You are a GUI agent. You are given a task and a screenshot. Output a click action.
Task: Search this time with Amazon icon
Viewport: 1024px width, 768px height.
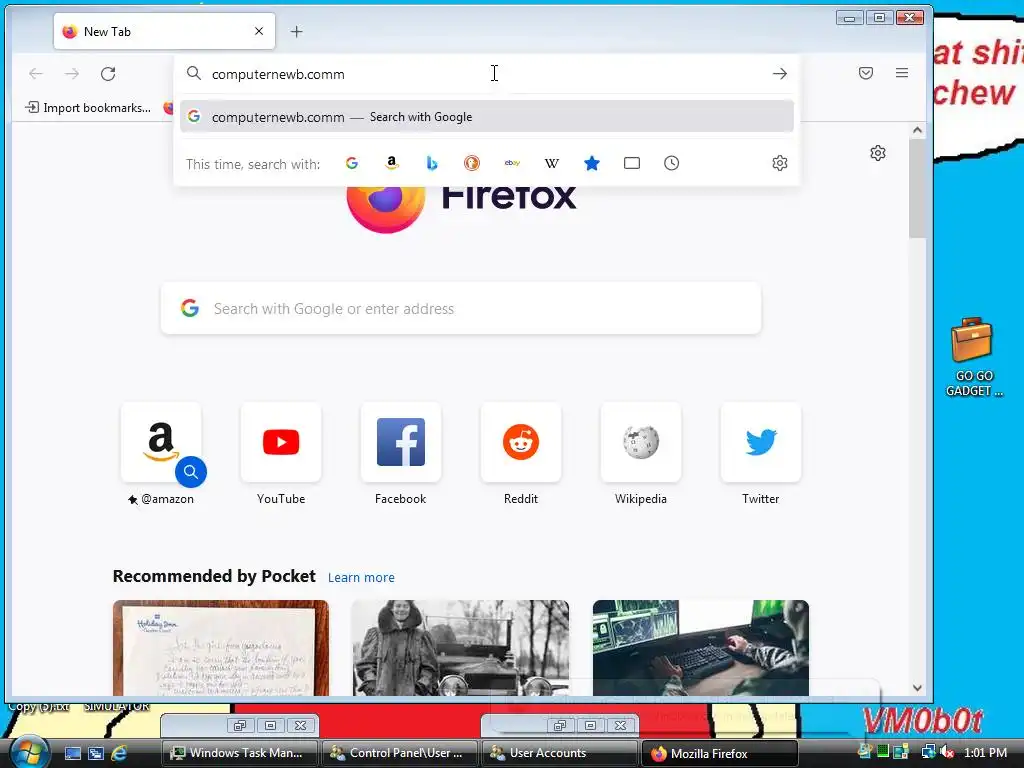click(392, 163)
